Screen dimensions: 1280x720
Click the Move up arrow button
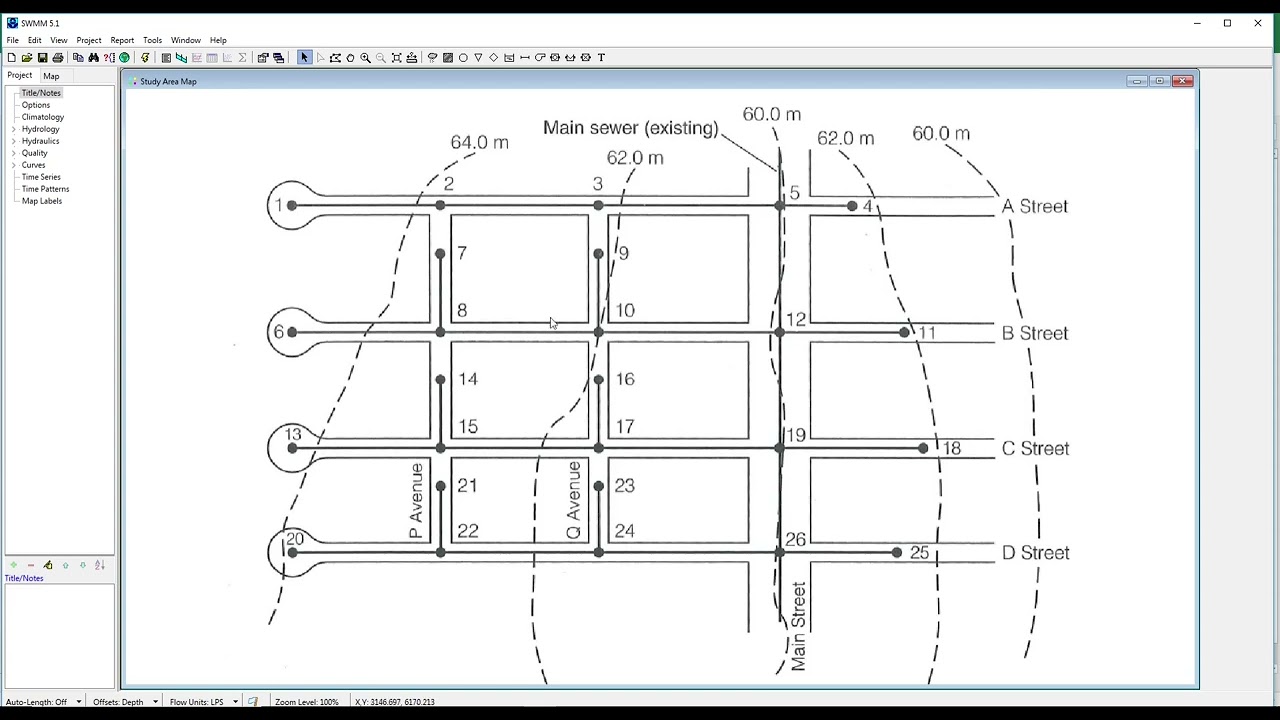coord(66,565)
